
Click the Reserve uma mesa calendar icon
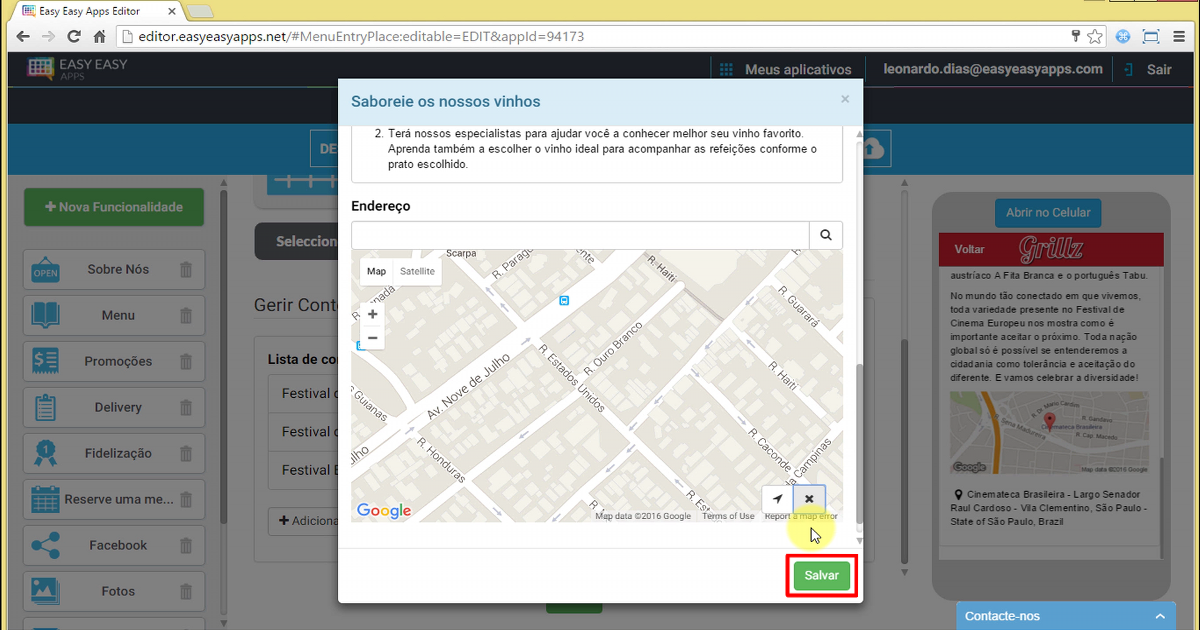pos(45,499)
